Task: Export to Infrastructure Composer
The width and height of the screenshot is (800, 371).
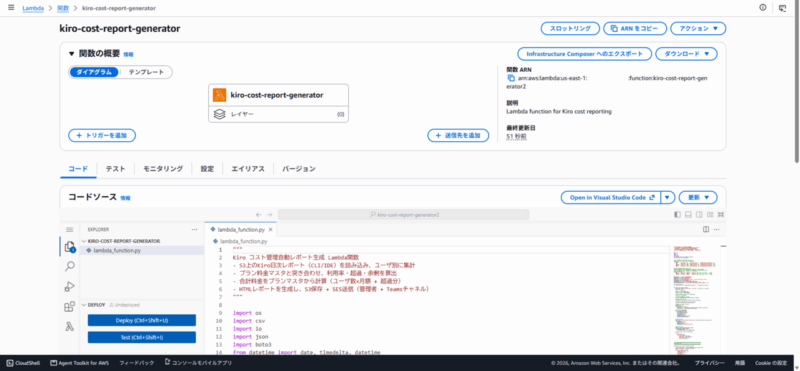Action: click(585, 54)
